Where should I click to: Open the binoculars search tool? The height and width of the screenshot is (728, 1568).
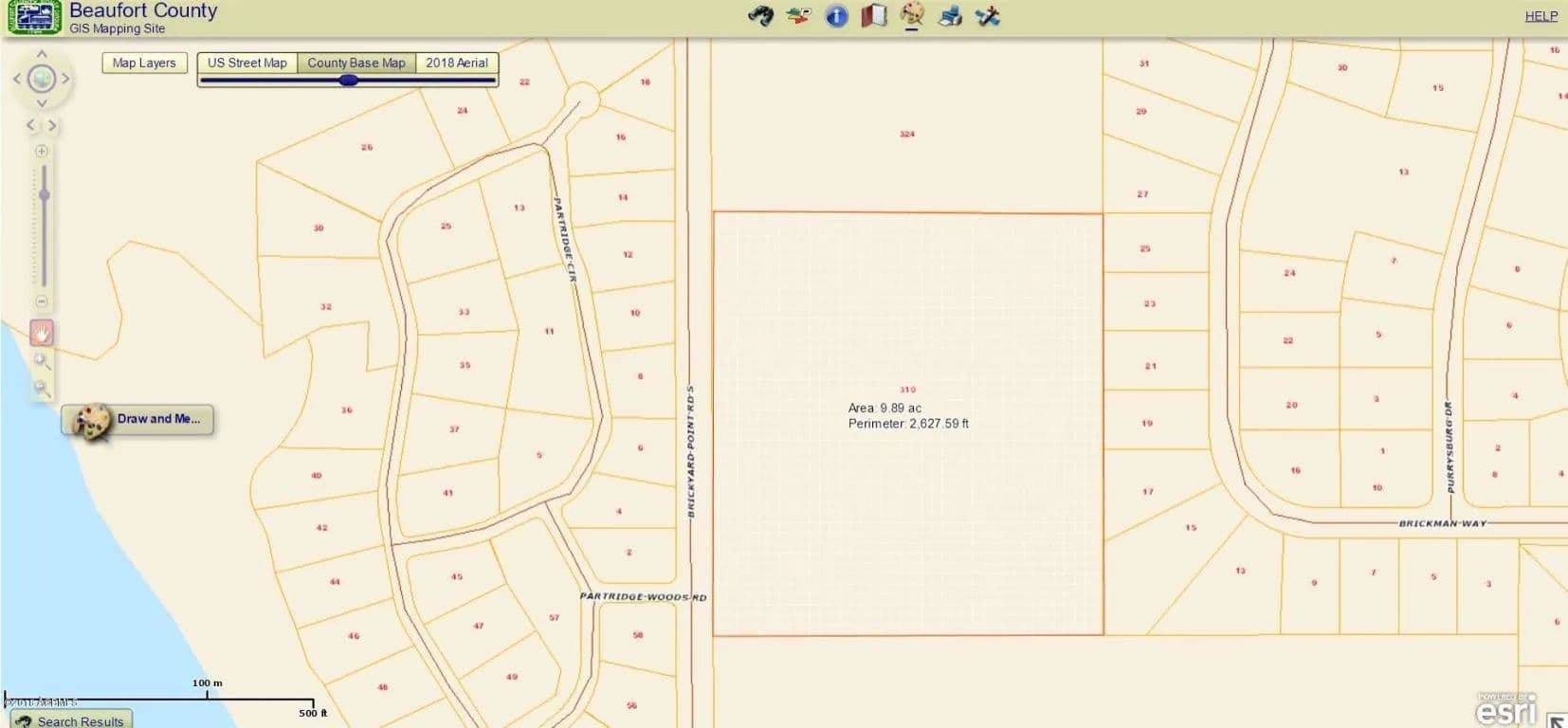760,16
